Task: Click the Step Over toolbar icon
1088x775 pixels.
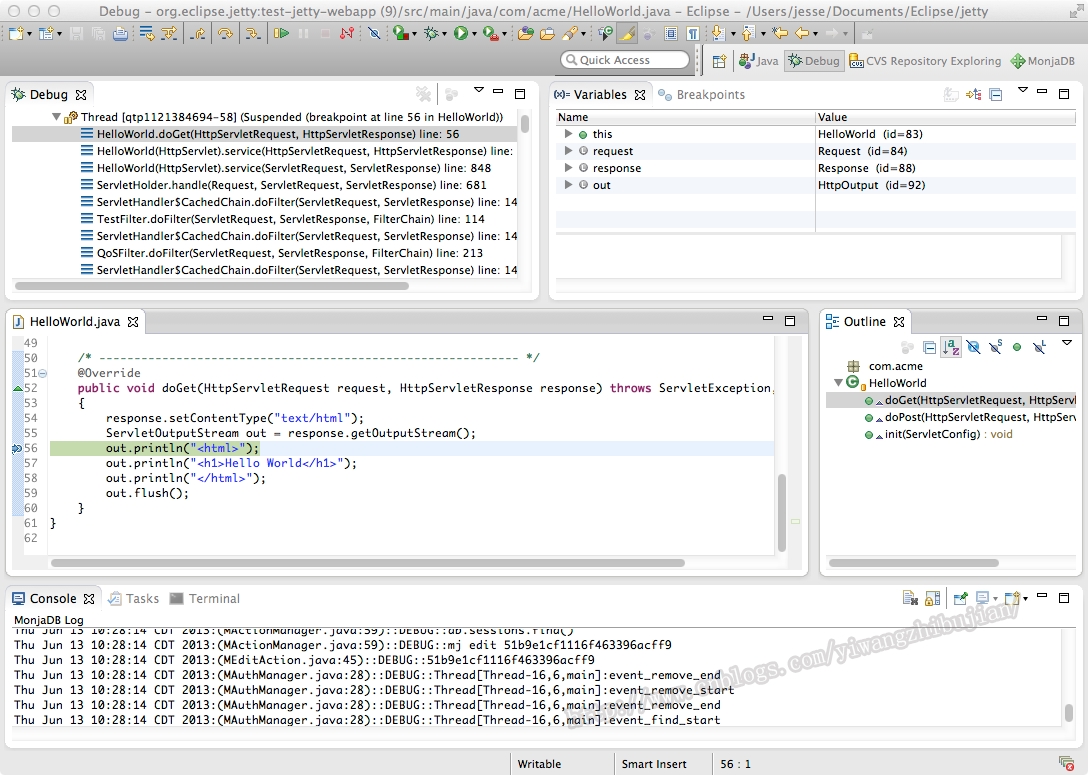Action: pos(225,33)
